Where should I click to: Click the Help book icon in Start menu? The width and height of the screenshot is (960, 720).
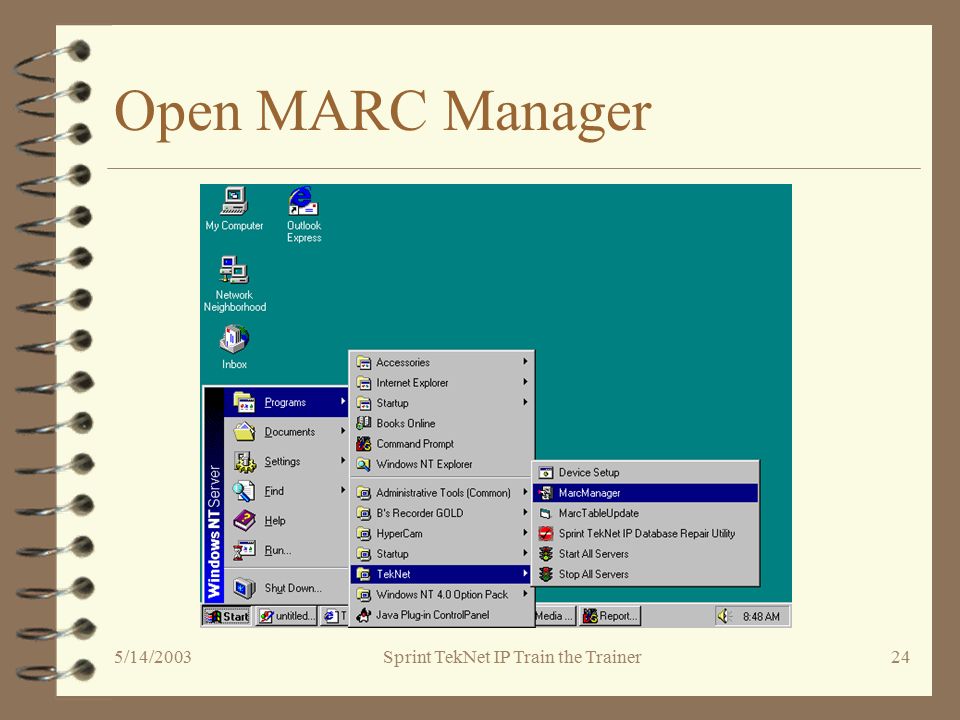pyautogui.click(x=244, y=520)
